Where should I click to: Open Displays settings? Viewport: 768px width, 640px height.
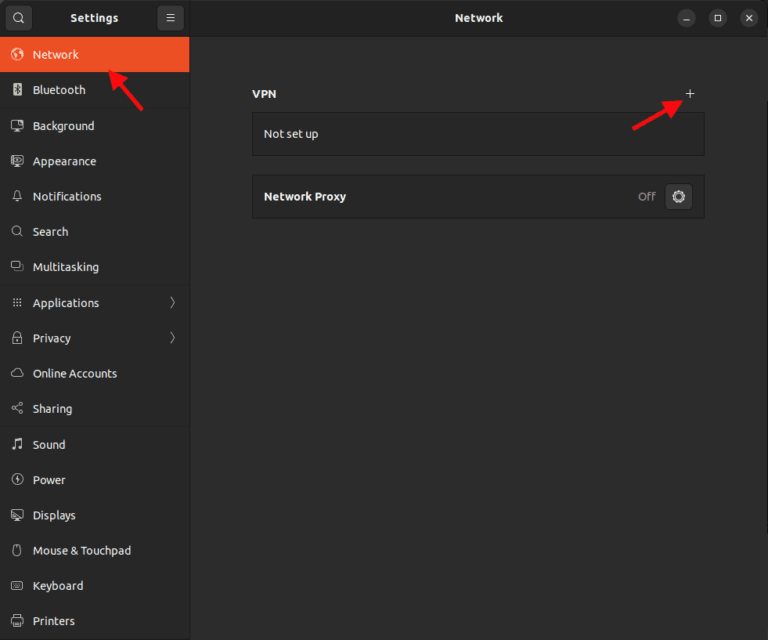pyautogui.click(x=54, y=515)
